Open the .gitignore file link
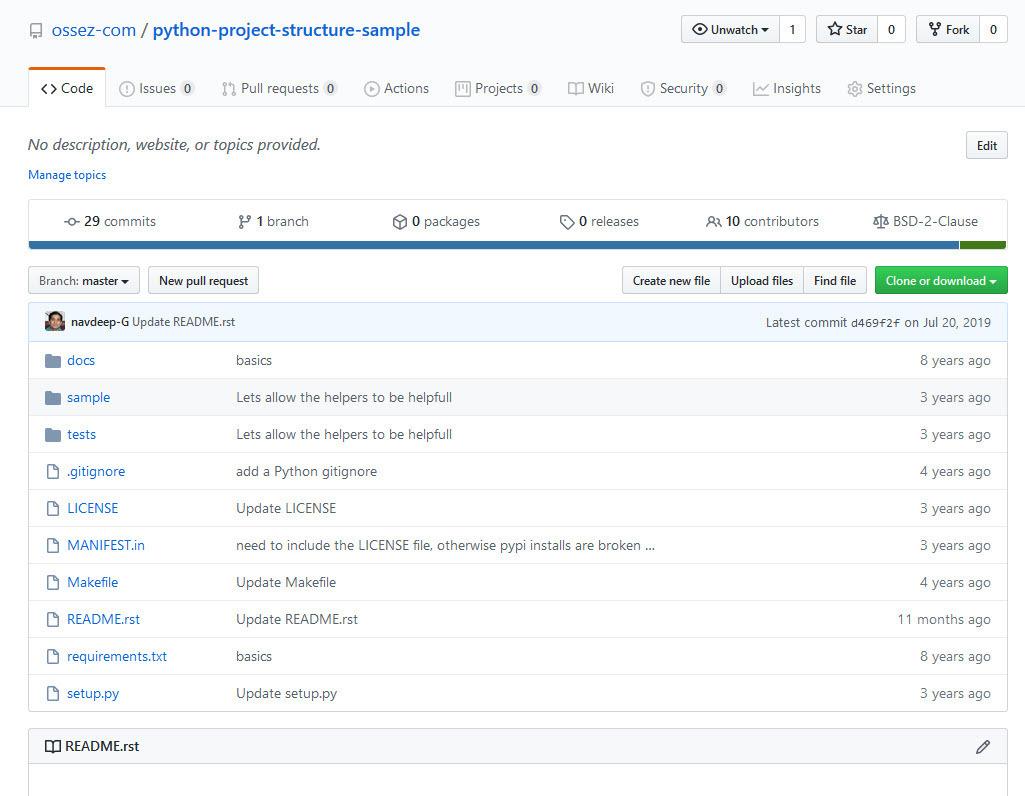The image size is (1025, 796). click(x=96, y=472)
